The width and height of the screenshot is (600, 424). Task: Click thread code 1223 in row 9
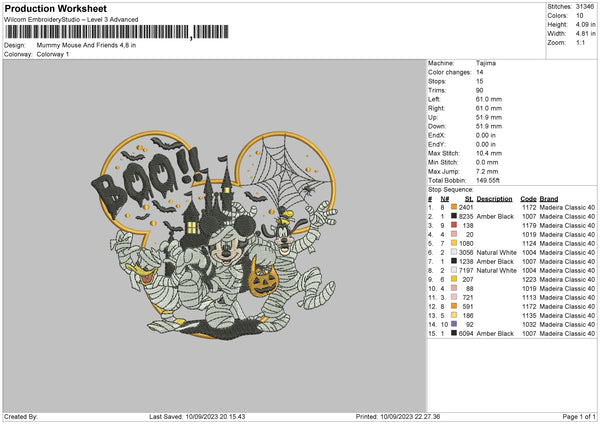(529, 279)
